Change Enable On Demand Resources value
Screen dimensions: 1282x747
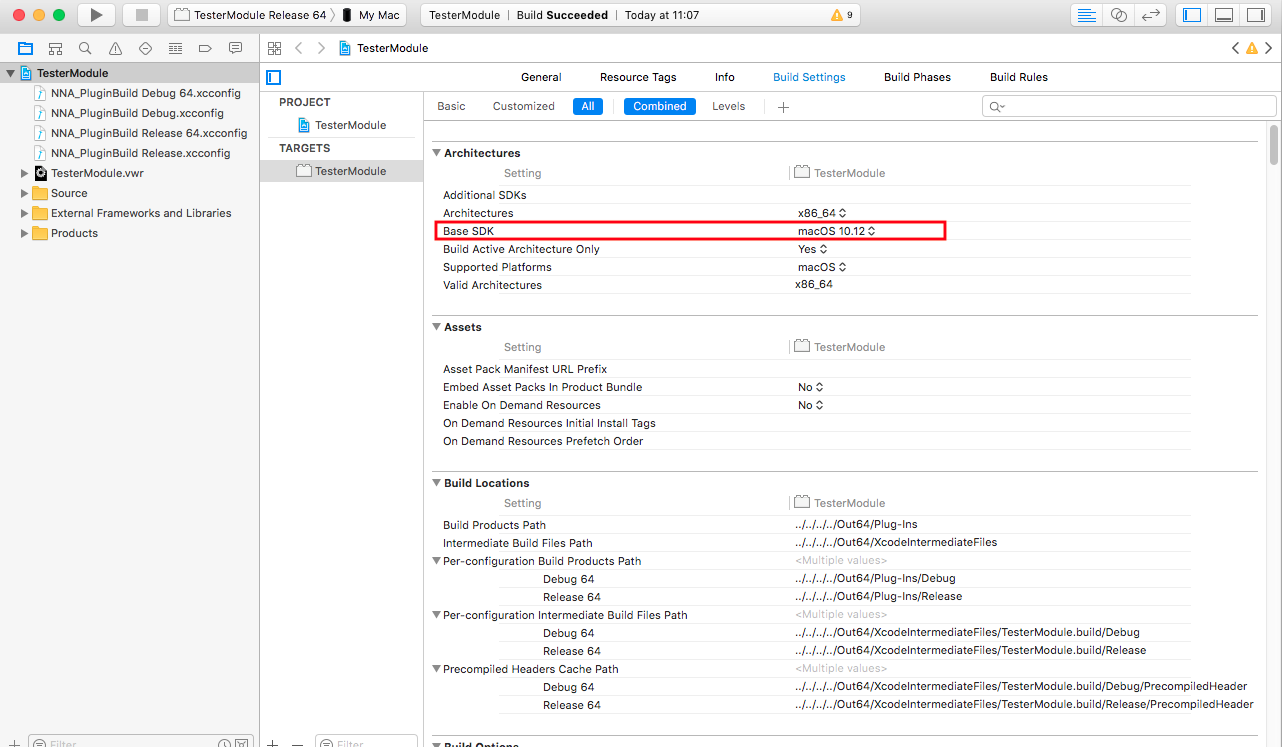(x=810, y=405)
